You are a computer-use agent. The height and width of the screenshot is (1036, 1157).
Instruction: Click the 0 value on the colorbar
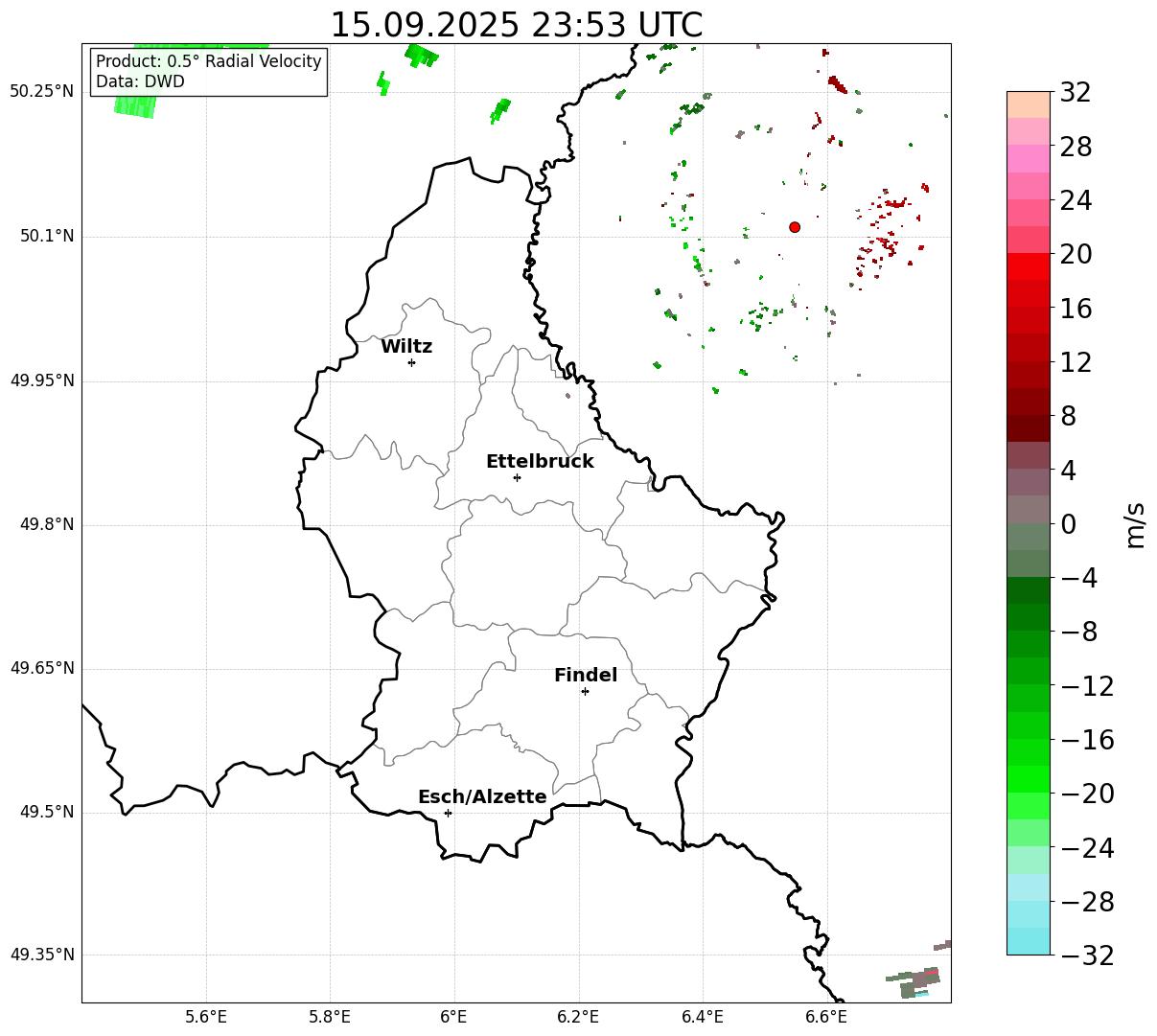pyautogui.click(x=1068, y=524)
